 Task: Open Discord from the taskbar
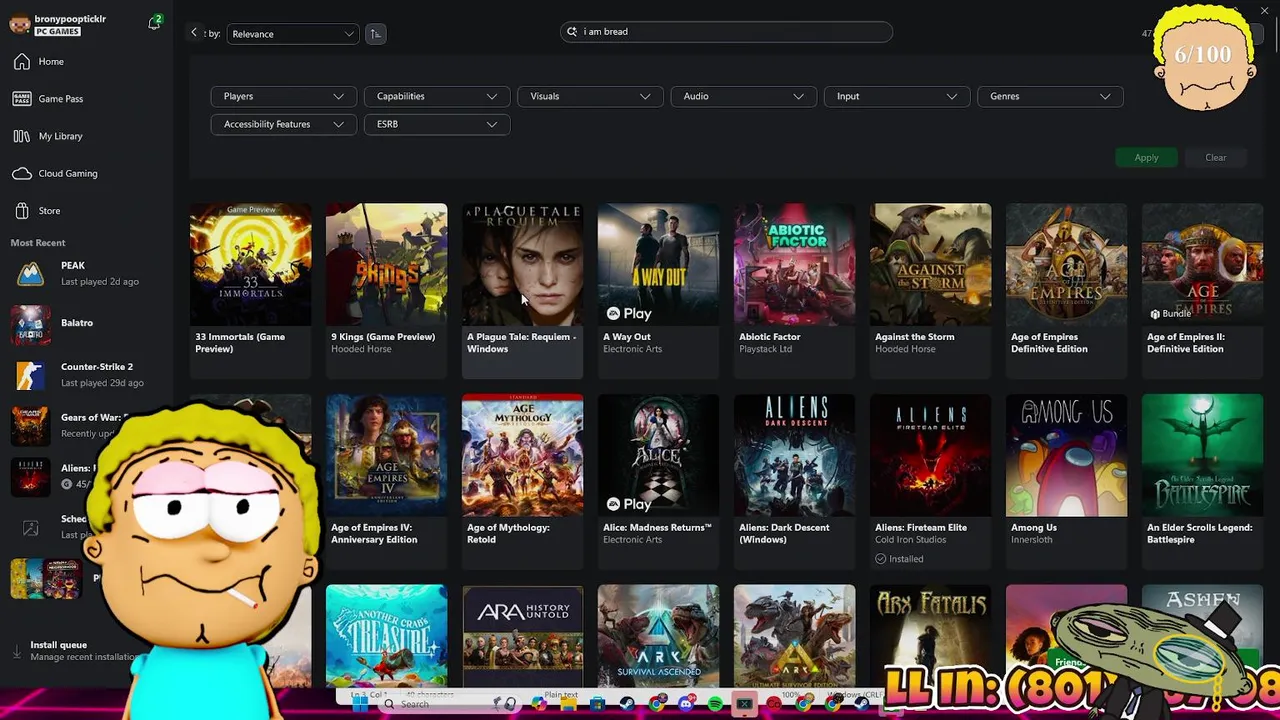685,704
